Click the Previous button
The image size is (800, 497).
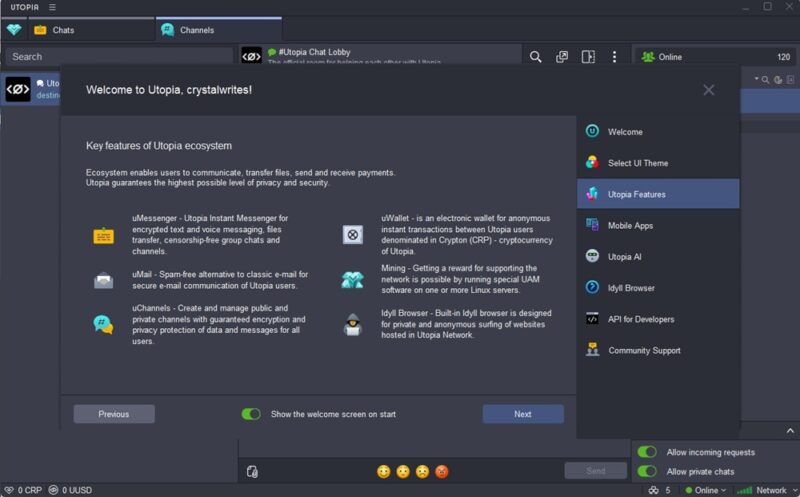[114, 414]
